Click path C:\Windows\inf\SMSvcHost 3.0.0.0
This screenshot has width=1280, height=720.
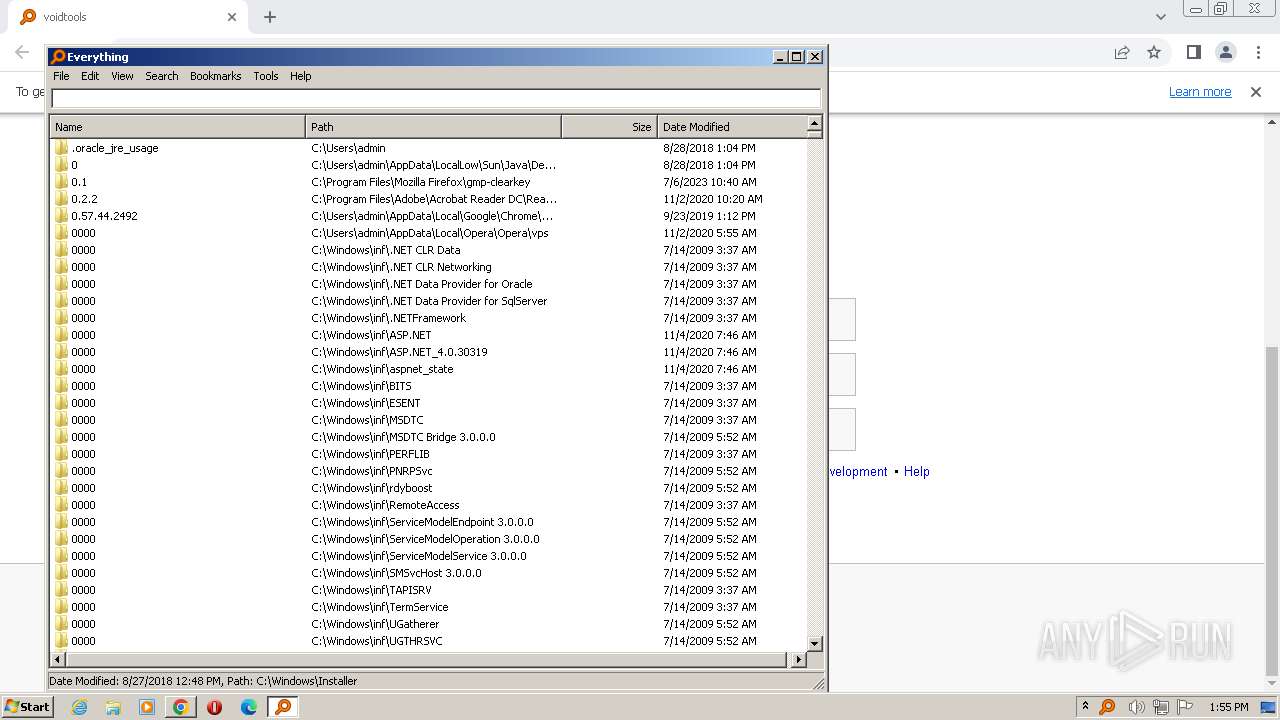pos(396,573)
